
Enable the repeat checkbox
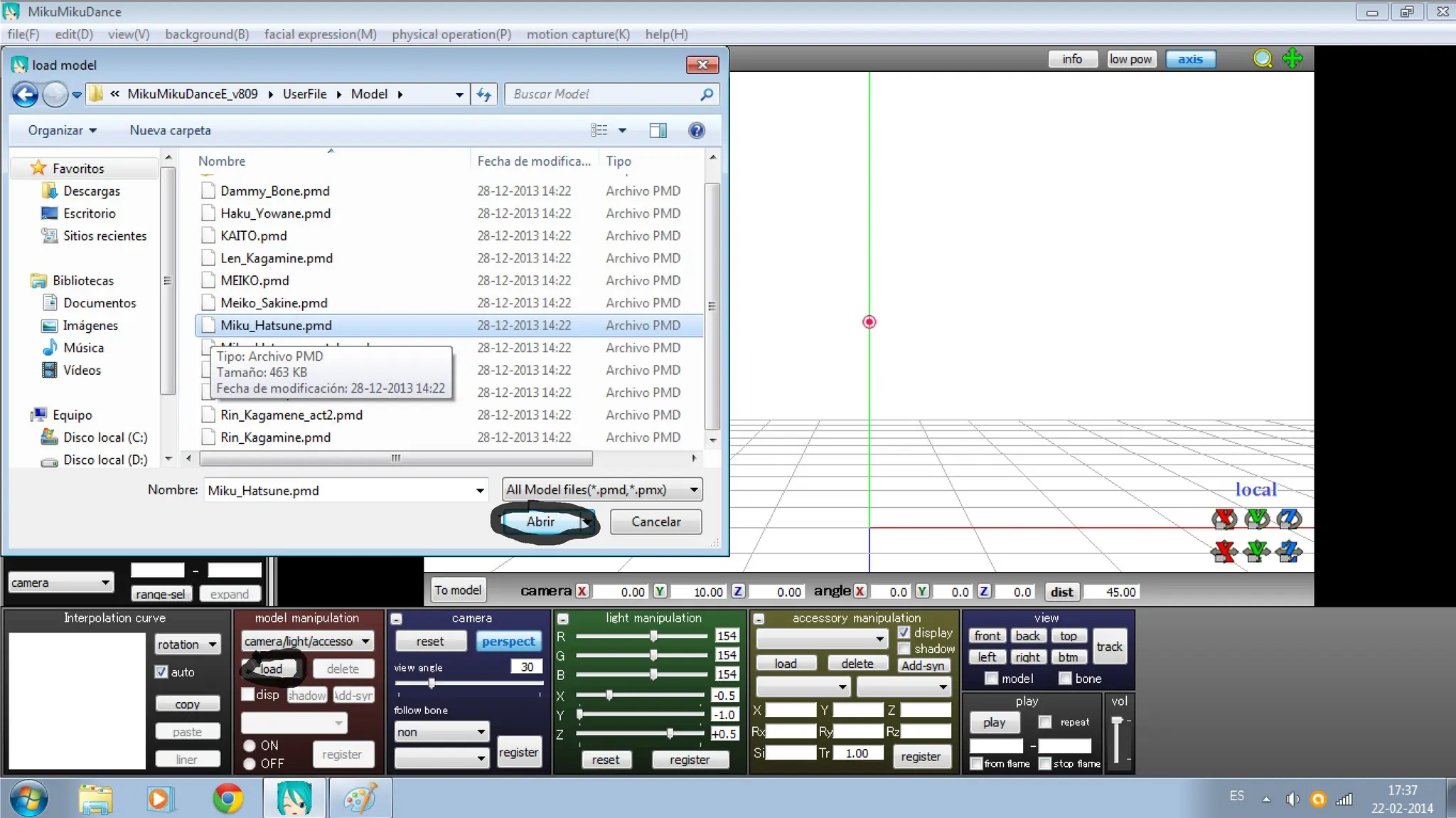pyautogui.click(x=1045, y=722)
